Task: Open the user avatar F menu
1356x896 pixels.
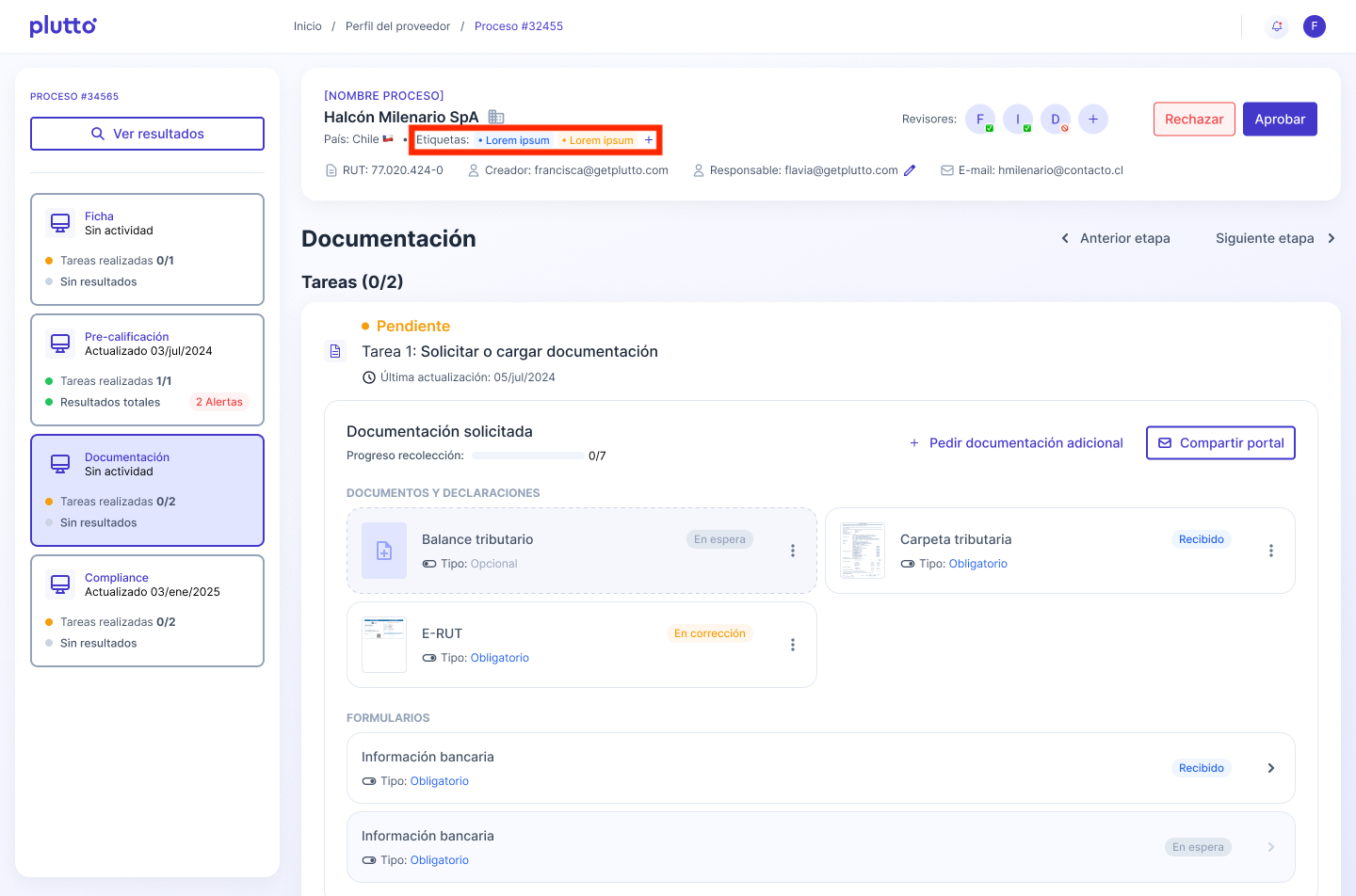Action: (1314, 26)
